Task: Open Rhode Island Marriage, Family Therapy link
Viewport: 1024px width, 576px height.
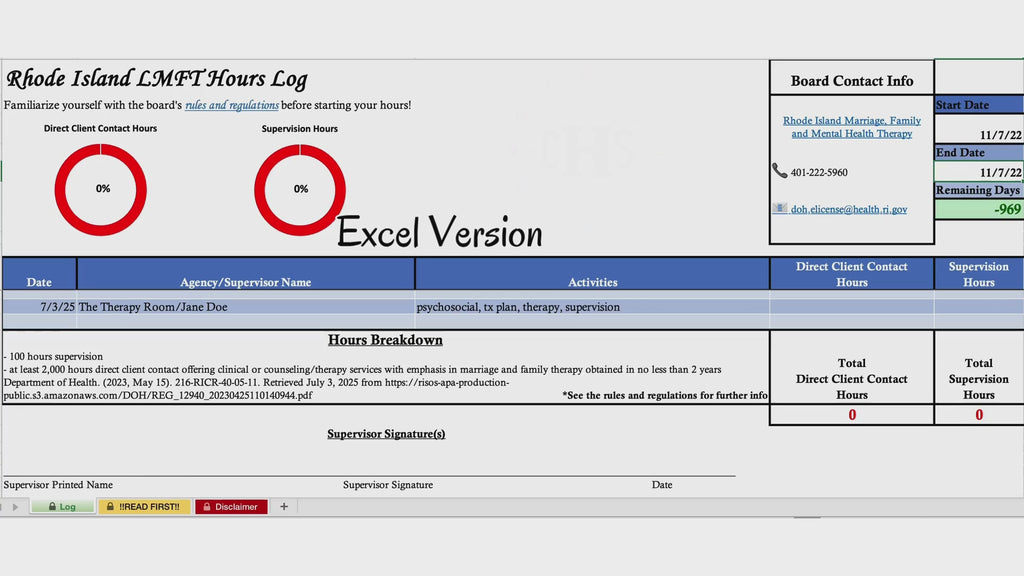Action: coord(852,127)
